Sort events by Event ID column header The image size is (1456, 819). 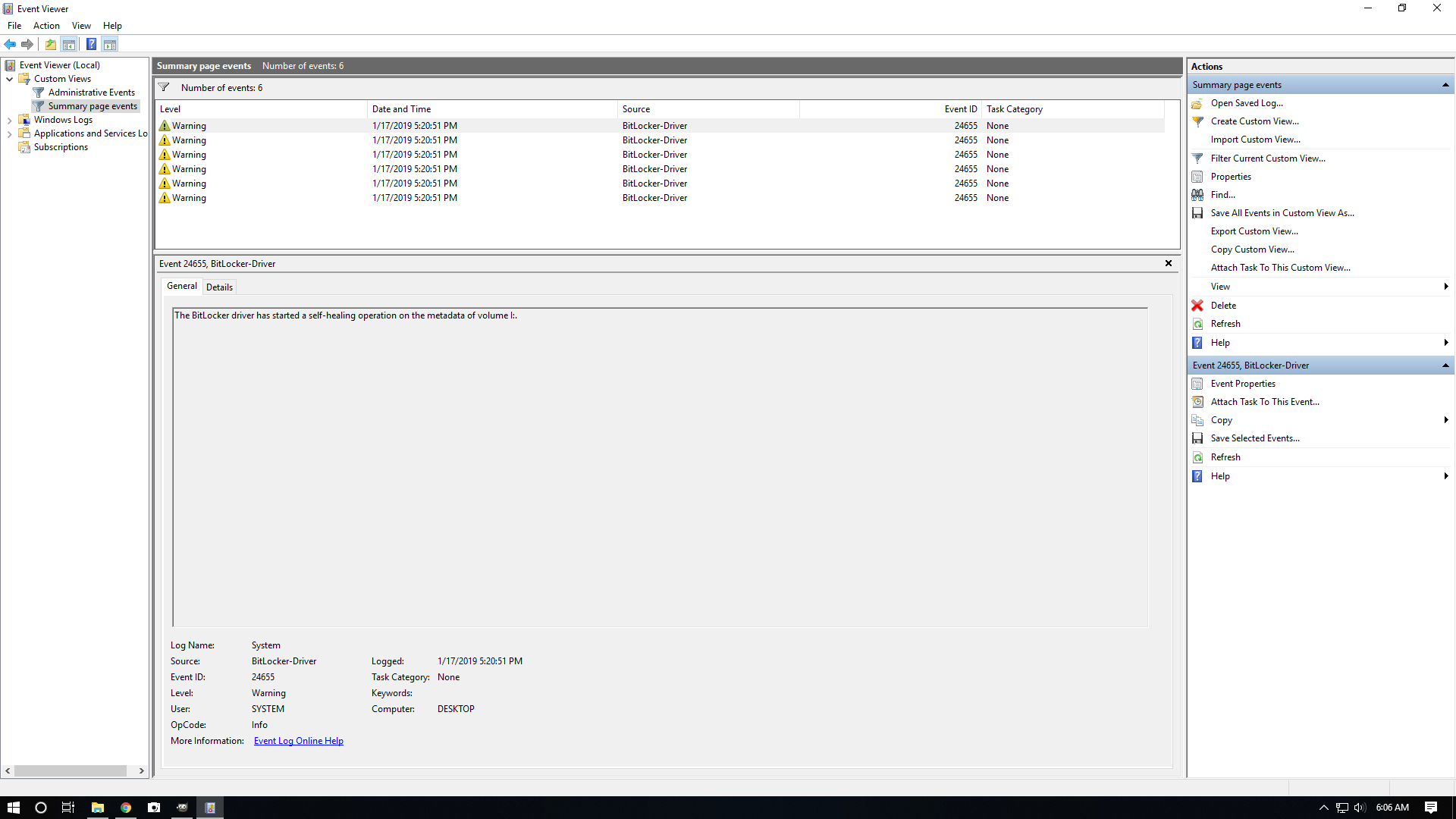click(890, 109)
